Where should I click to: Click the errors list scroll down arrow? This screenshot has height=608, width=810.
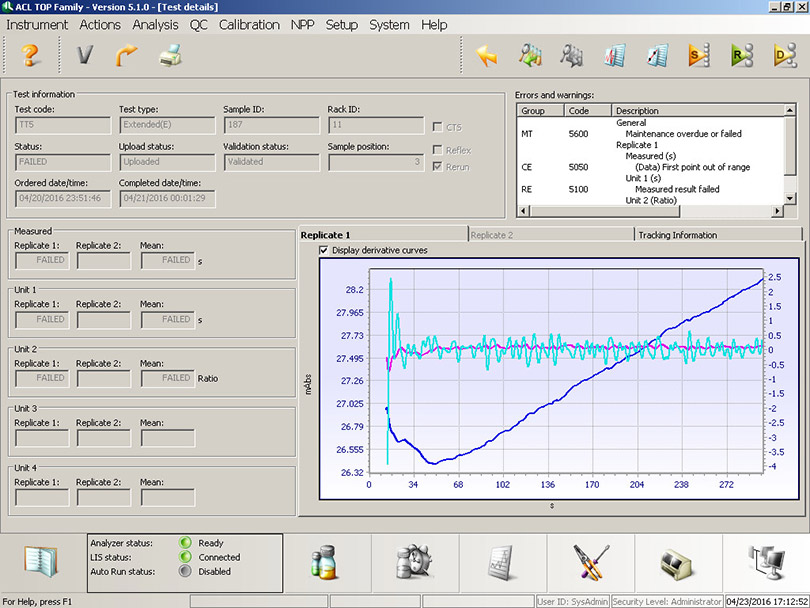pyautogui.click(x=789, y=198)
